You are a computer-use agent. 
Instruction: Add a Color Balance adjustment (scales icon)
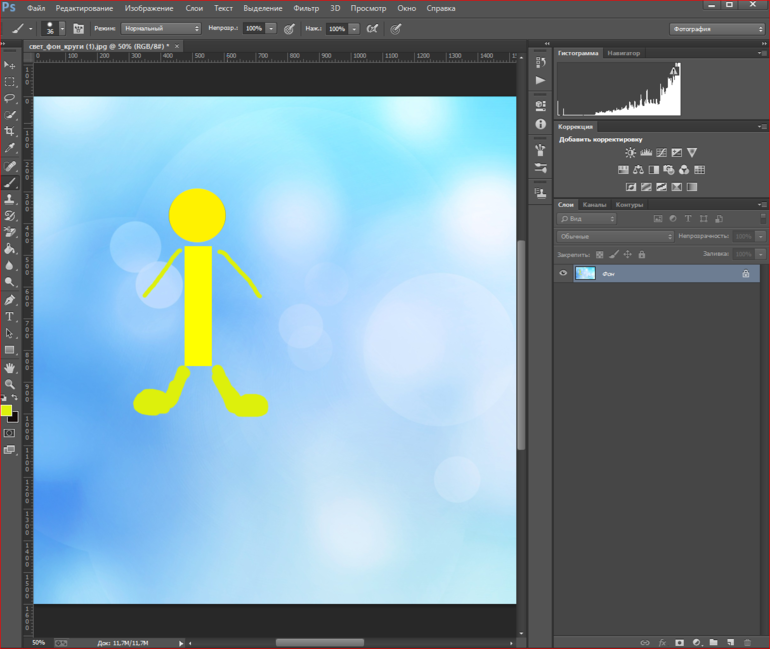tap(638, 170)
